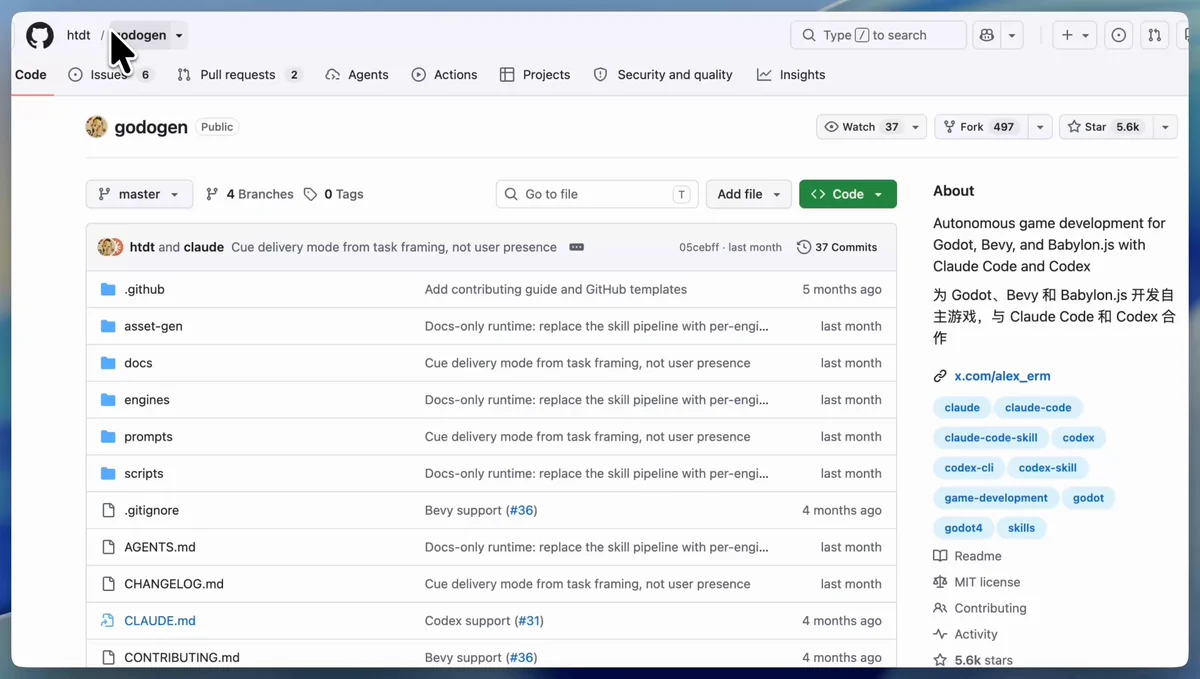This screenshot has width=1200, height=679.
Task: Select the codex-cli topic tag
Action: (969, 467)
